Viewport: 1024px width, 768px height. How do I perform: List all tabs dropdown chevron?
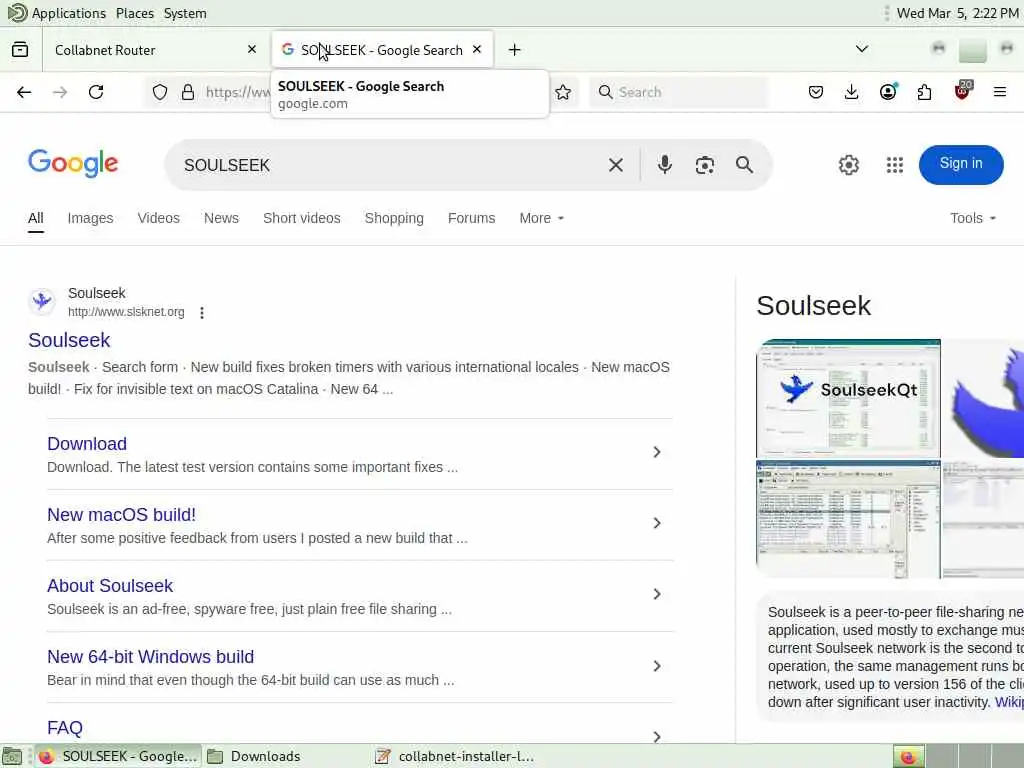(862, 49)
